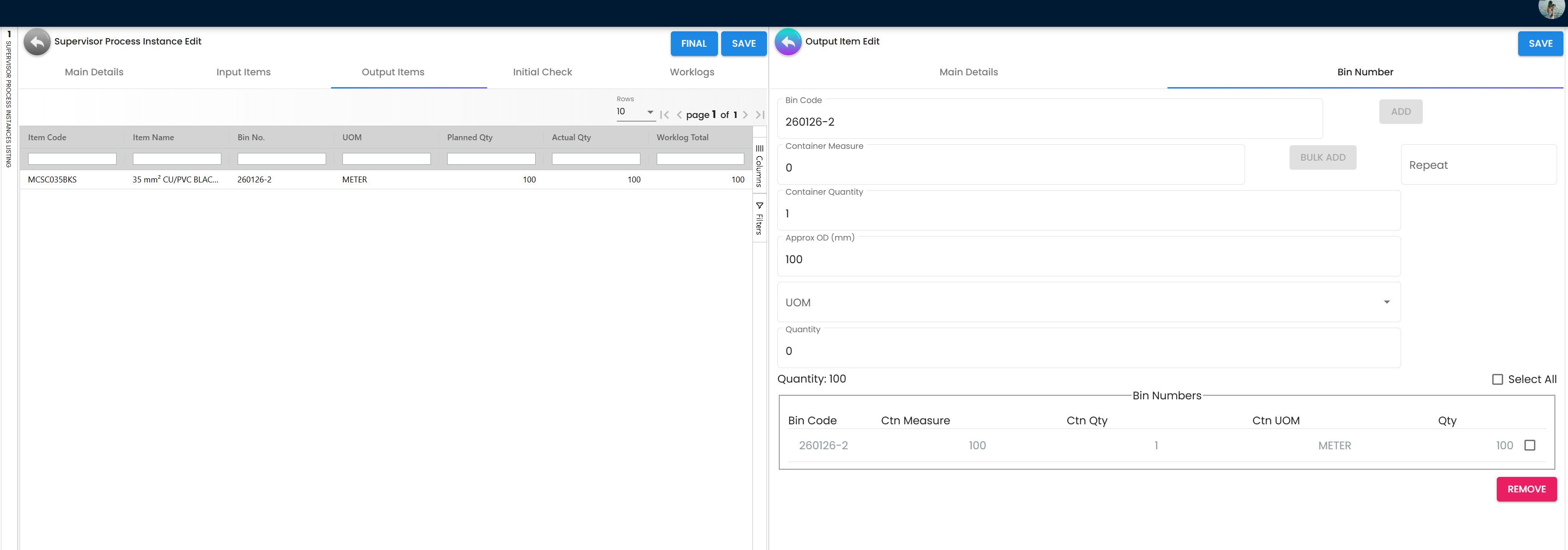This screenshot has height=550, width=1568.
Task: Click the FINAL button
Action: (x=694, y=43)
